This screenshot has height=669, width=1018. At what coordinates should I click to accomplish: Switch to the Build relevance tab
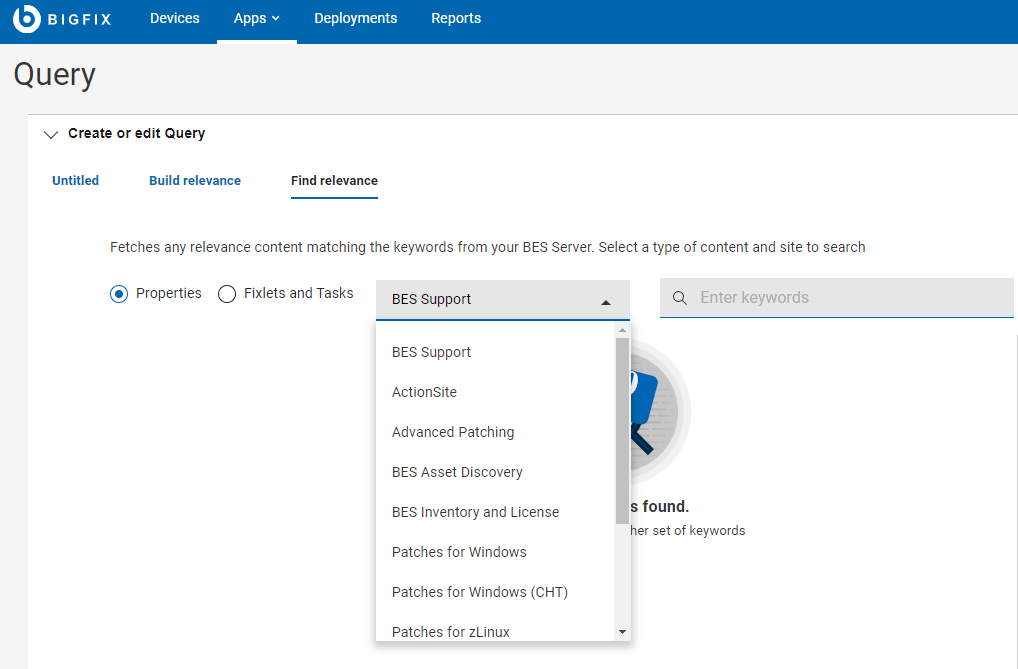pos(195,181)
